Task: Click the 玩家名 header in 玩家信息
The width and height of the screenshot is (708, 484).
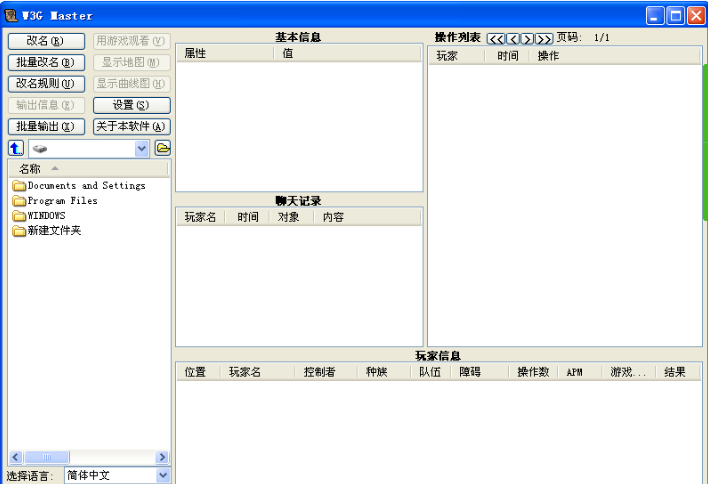Action: coord(257,372)
